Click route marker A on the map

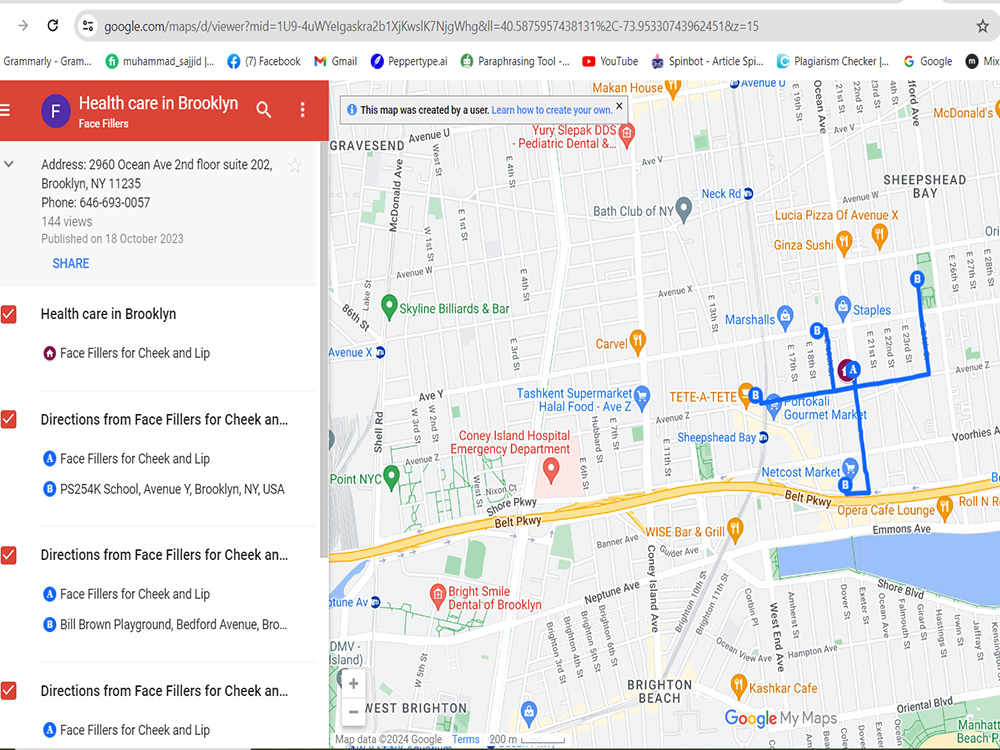[x=853, y=369]
